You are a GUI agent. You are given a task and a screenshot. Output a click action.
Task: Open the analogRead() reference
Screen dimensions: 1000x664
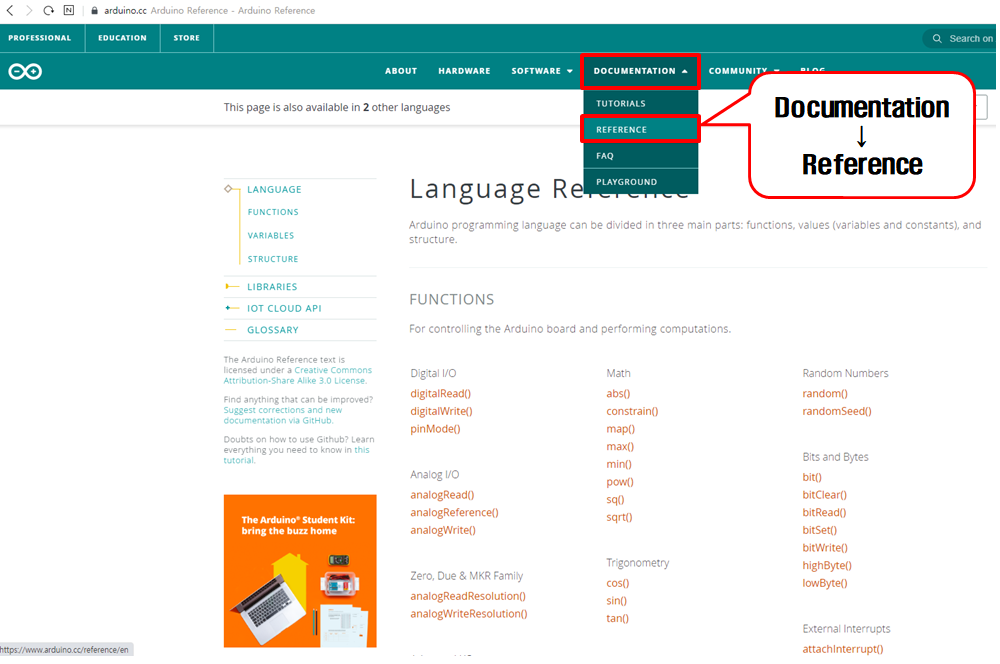[x=442, y=495]
